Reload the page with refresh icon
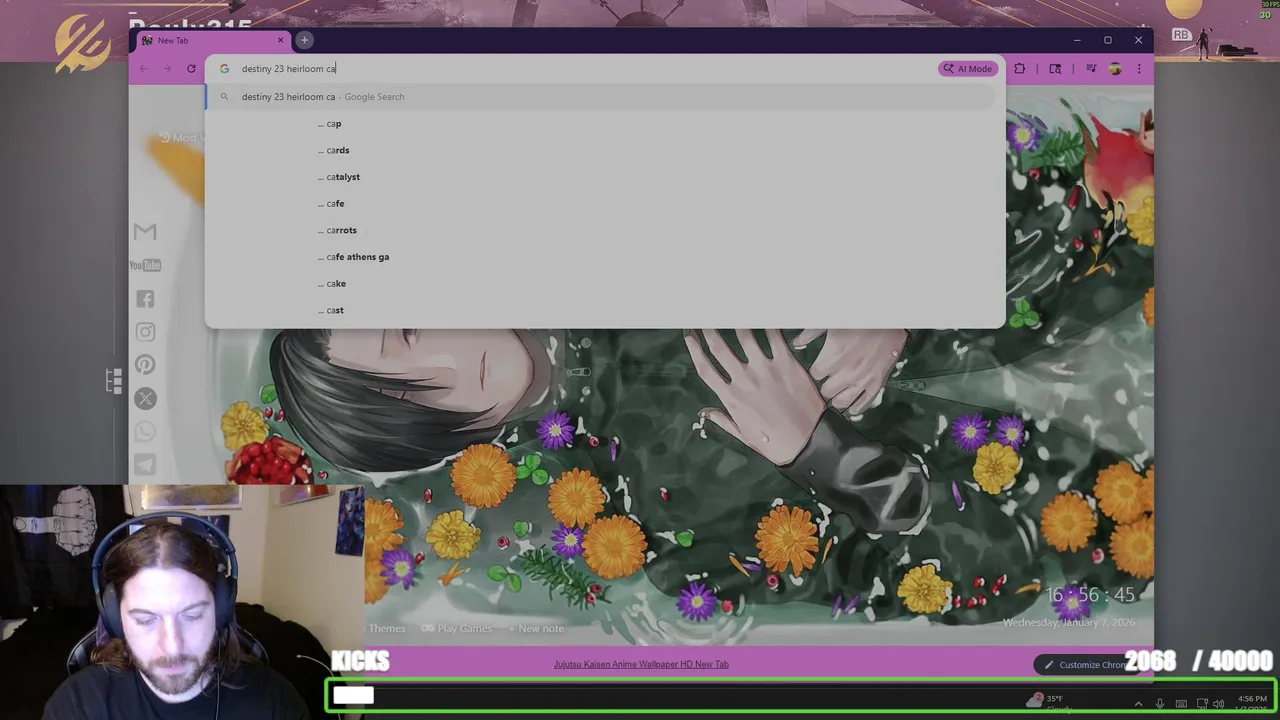 191,69
